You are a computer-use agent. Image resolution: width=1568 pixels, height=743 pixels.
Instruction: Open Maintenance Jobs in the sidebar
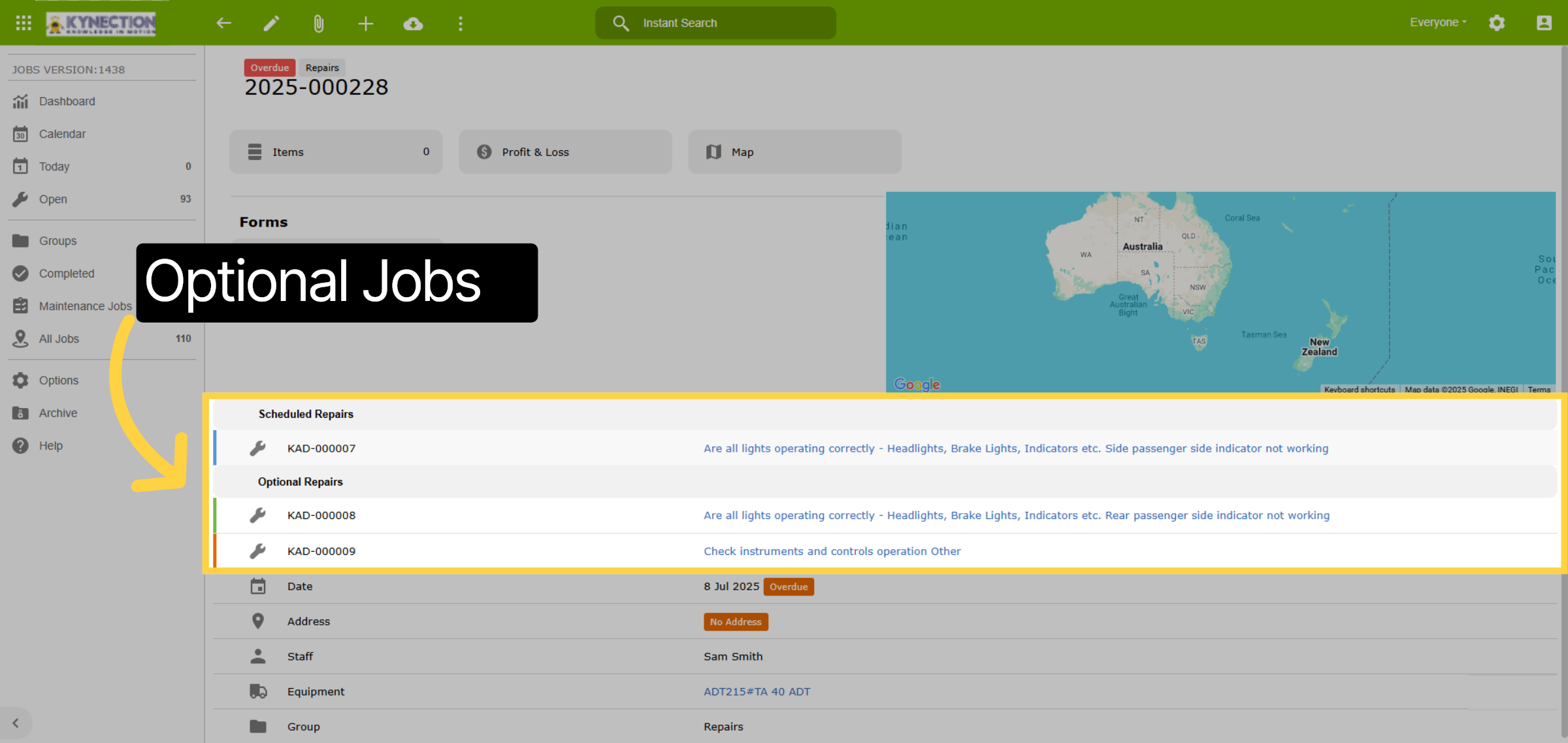click(x=72, y=306)
